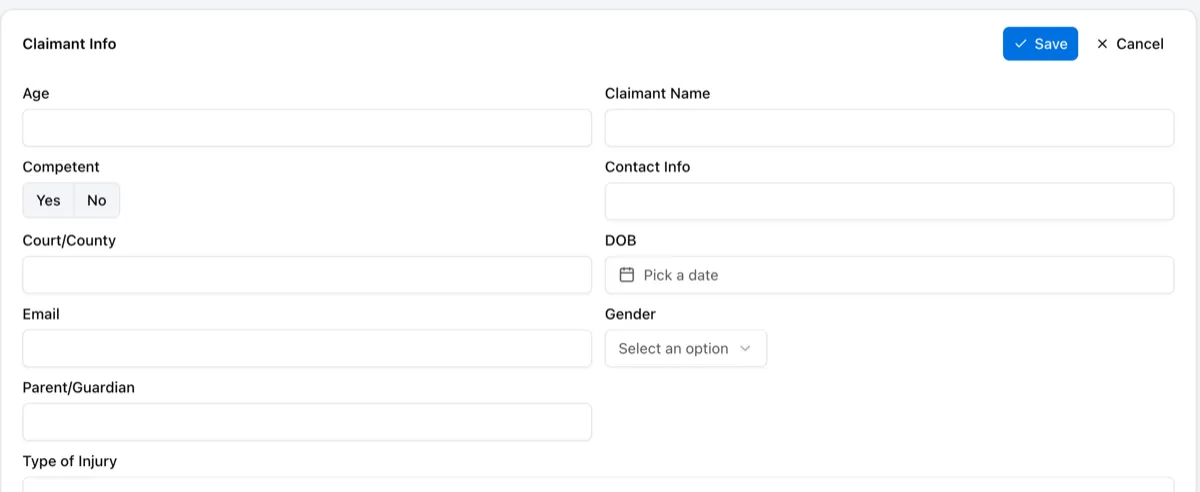Select Yes for Competent
The image size is (1200, 492).
pos(49,200)
